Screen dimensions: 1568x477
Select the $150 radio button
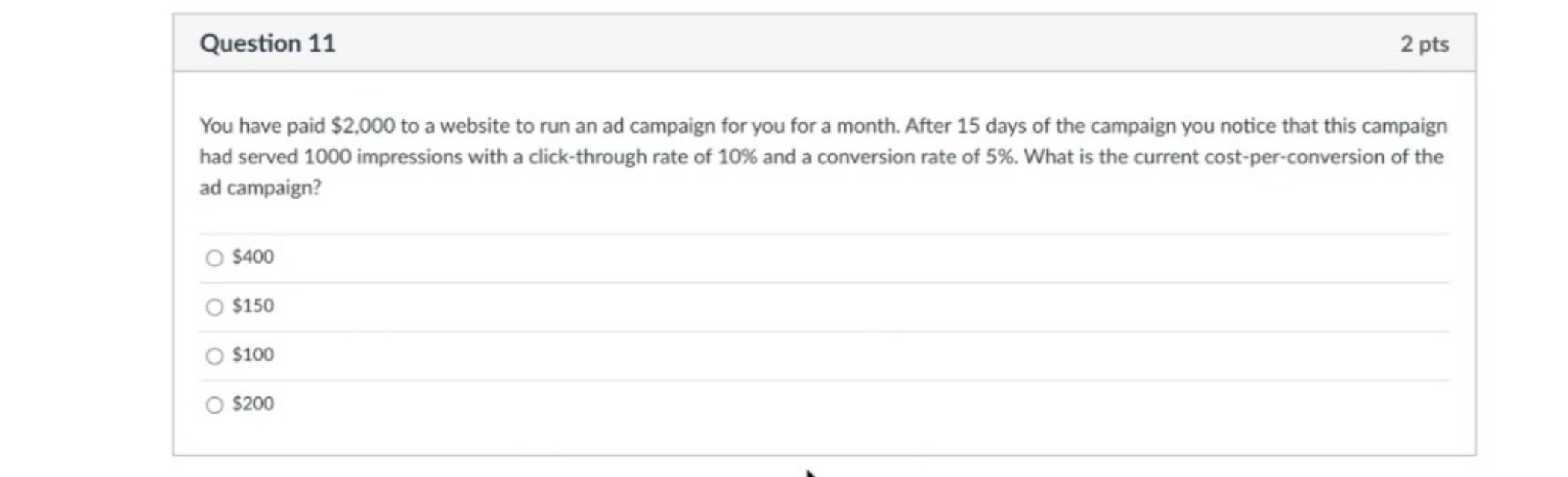tap(214, 307)
